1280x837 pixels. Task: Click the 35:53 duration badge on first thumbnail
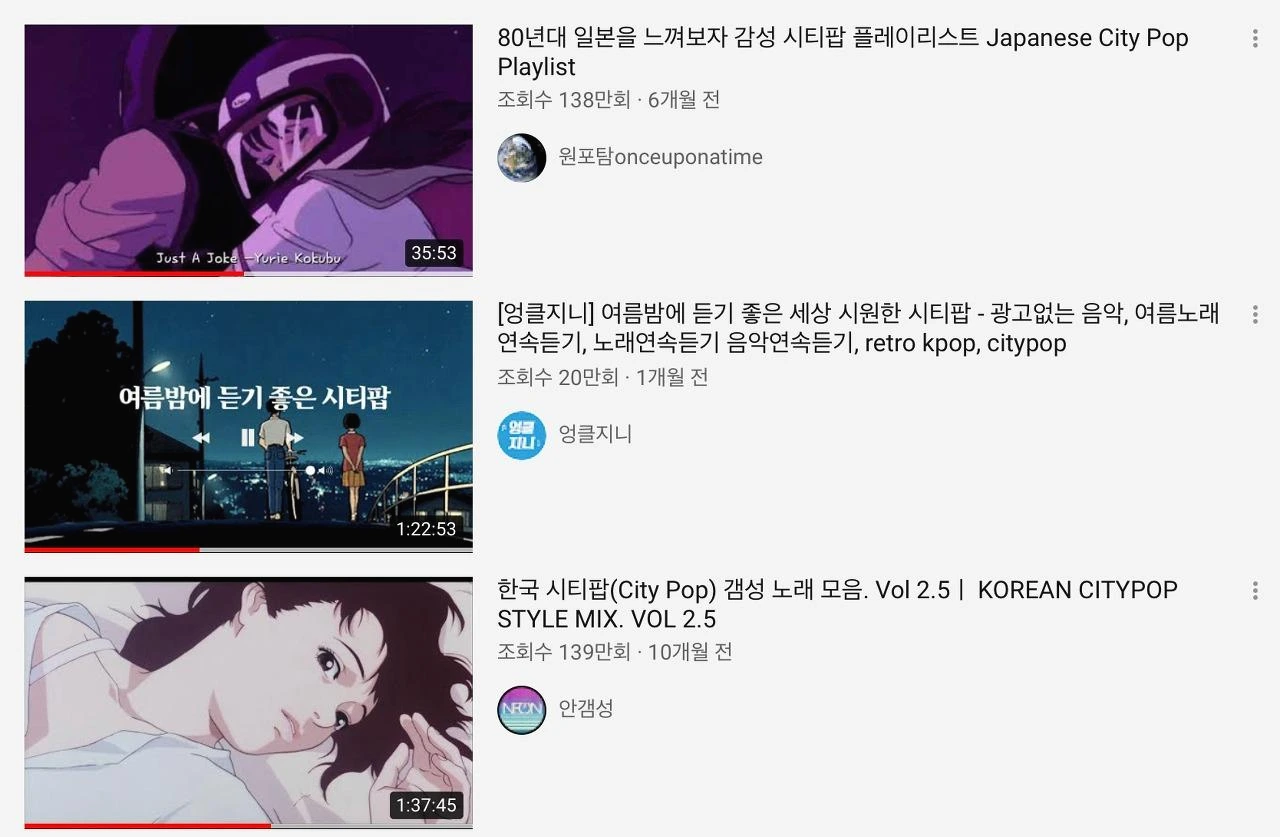pos(434,253)
